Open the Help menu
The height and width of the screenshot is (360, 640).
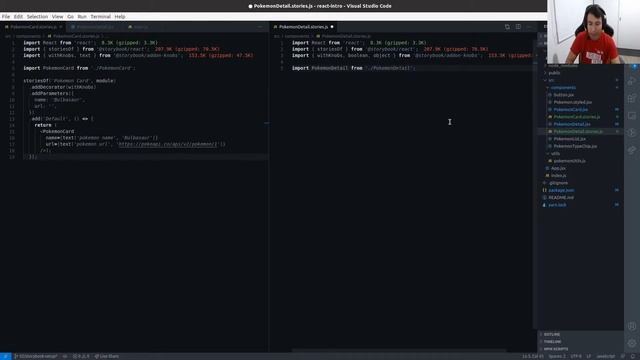click(120, 17)
